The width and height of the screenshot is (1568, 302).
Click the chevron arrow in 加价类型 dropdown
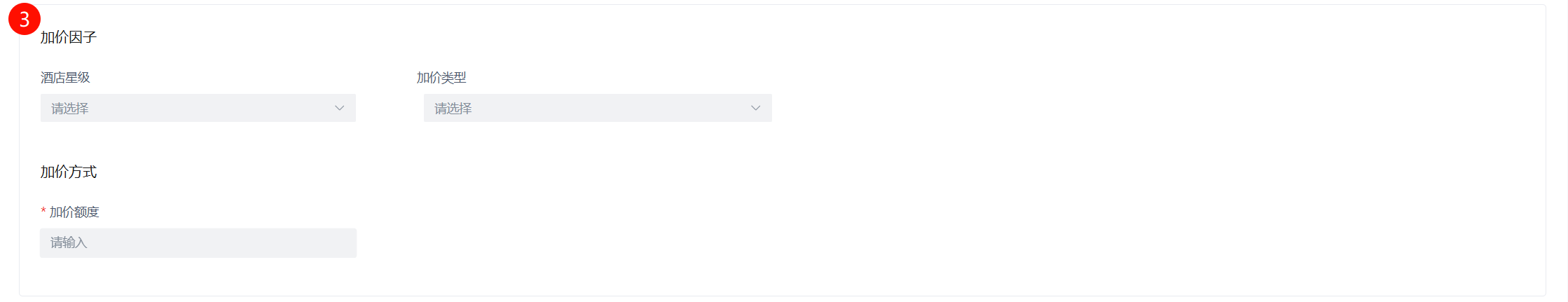[755, 108]
